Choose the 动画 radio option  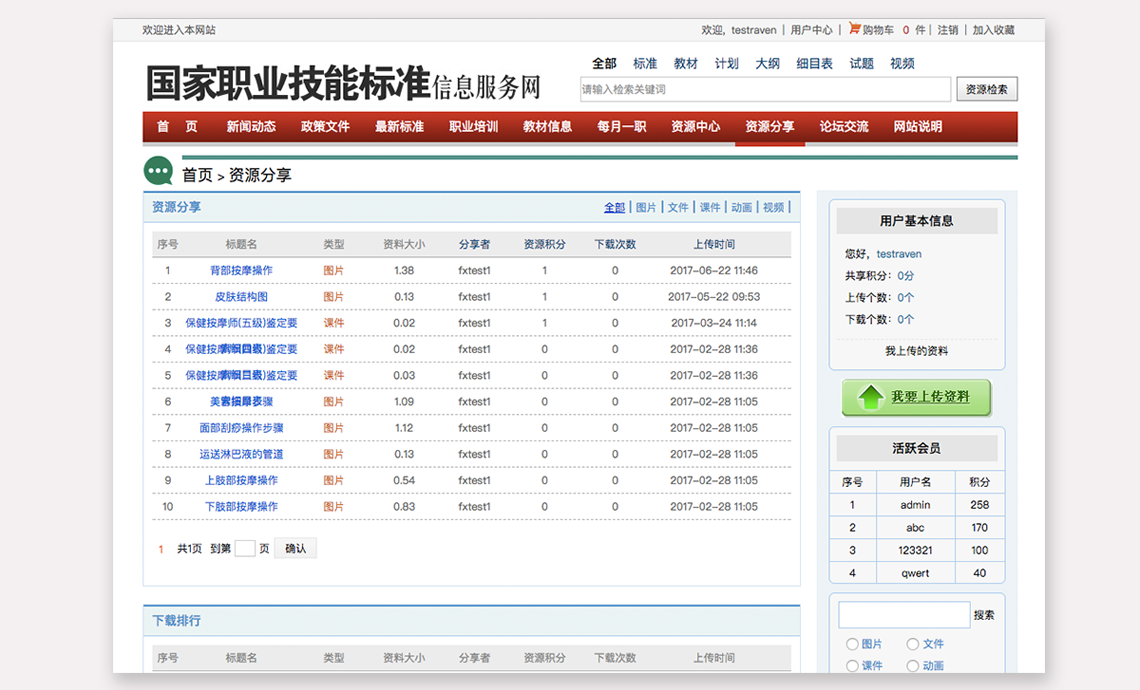(x=912, y=666)
